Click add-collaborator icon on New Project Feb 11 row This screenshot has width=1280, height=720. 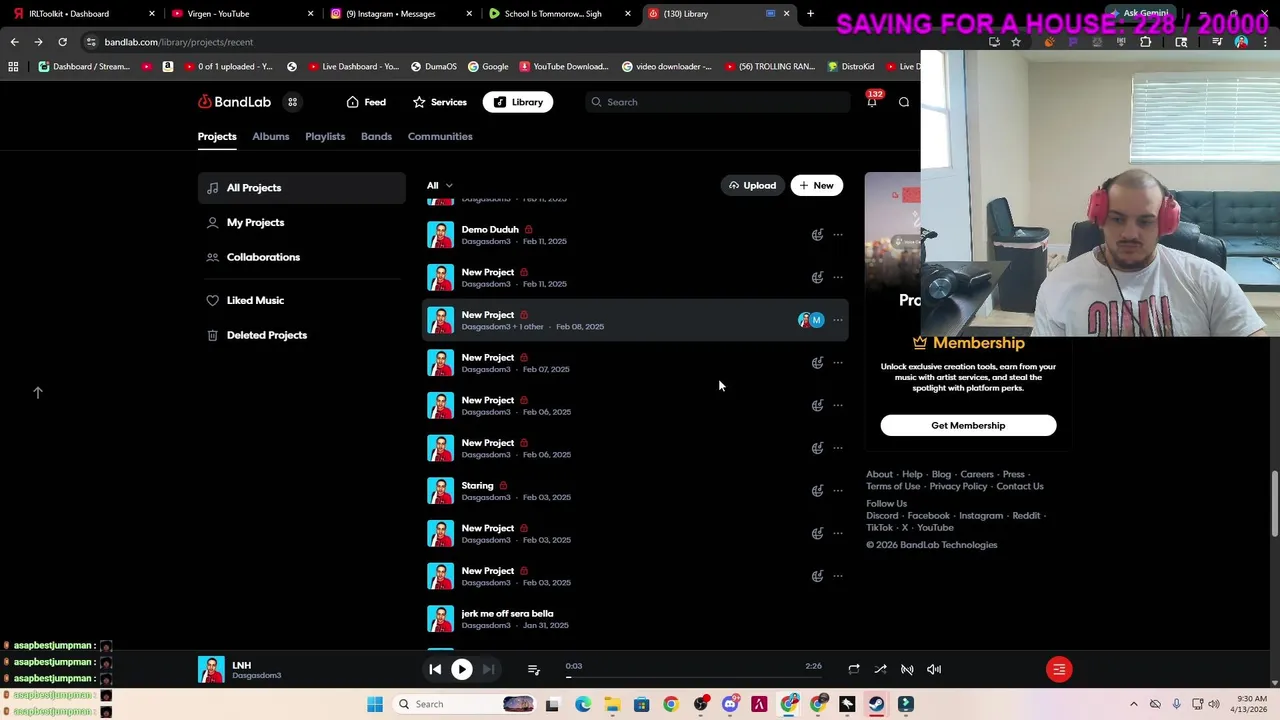coord(817,278)
